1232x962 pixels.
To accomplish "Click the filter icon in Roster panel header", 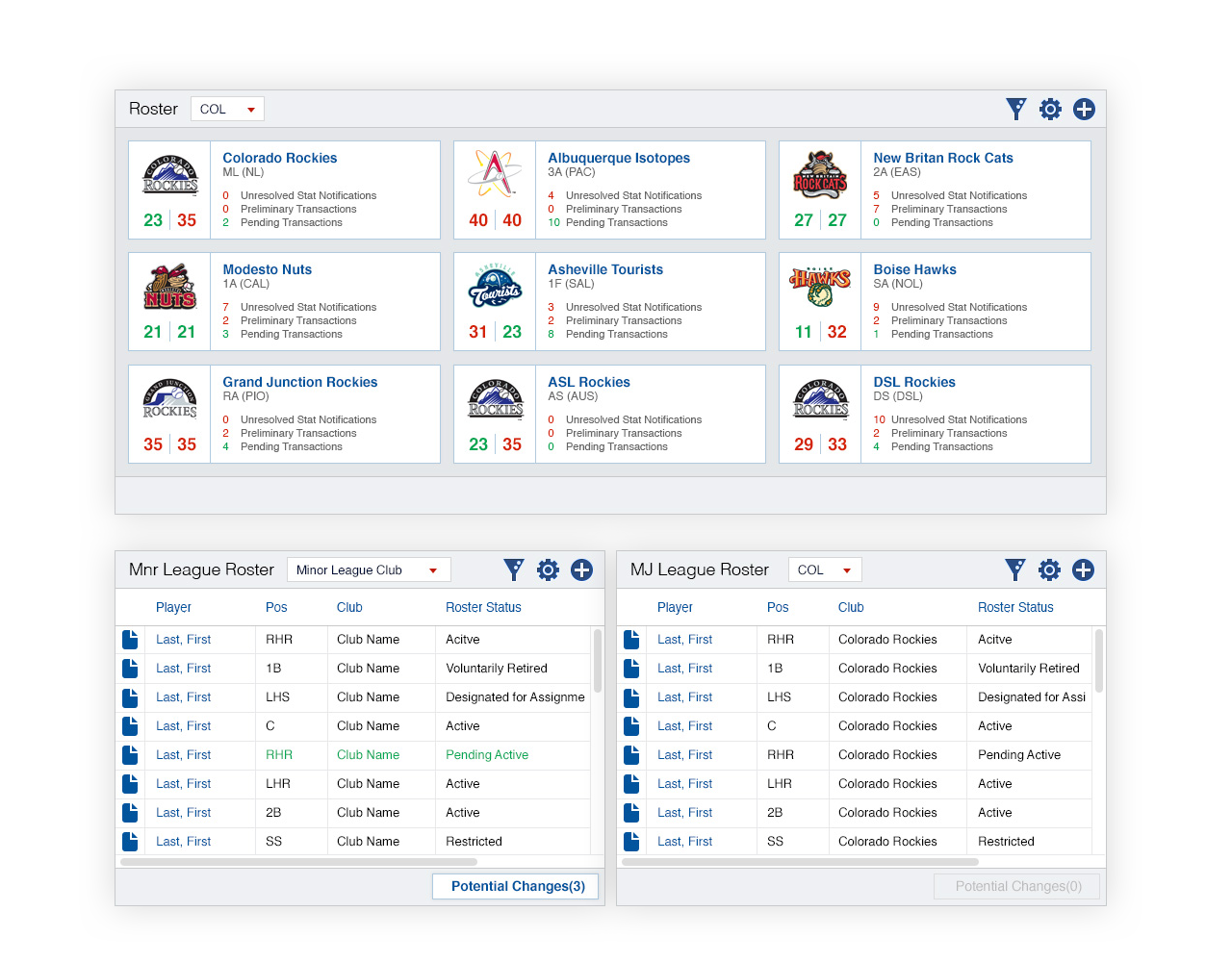I will click(x=1016, y=109).
